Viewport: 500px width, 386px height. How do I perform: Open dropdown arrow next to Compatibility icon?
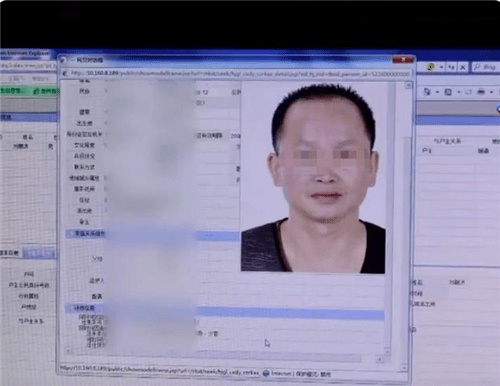441,67
